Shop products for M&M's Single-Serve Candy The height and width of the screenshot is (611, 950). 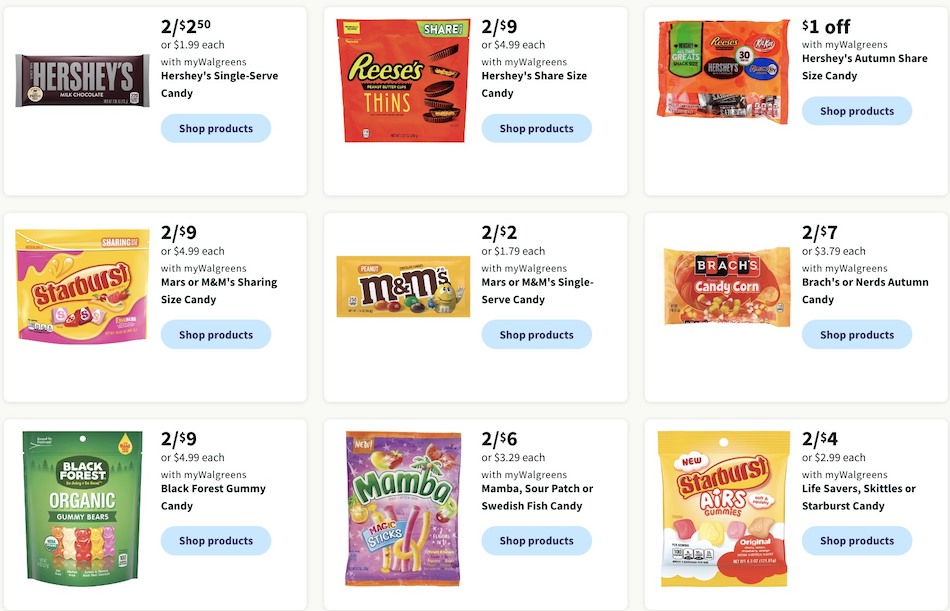(536, 335)
